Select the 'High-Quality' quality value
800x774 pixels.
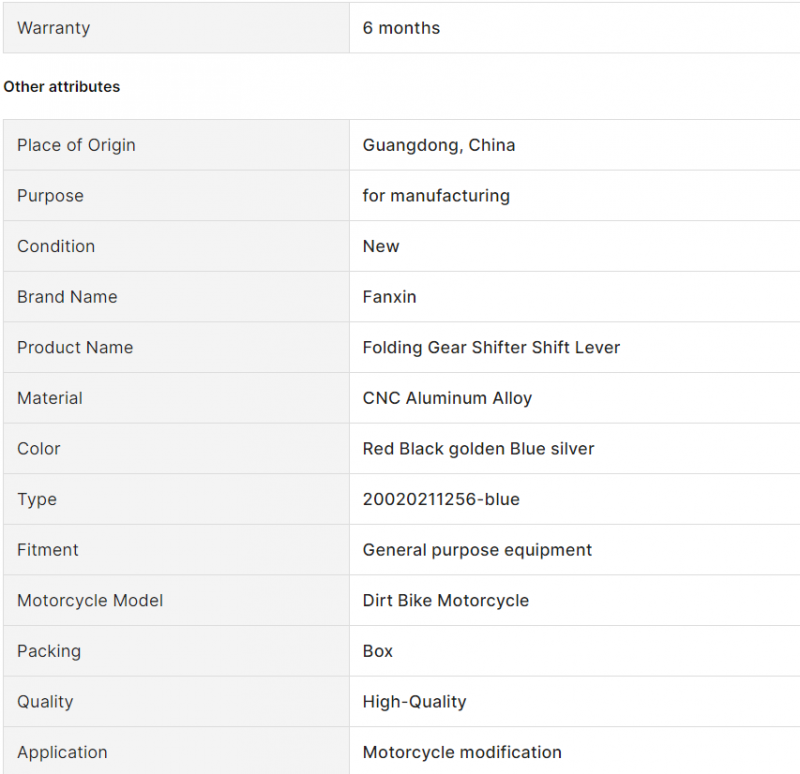414,702
